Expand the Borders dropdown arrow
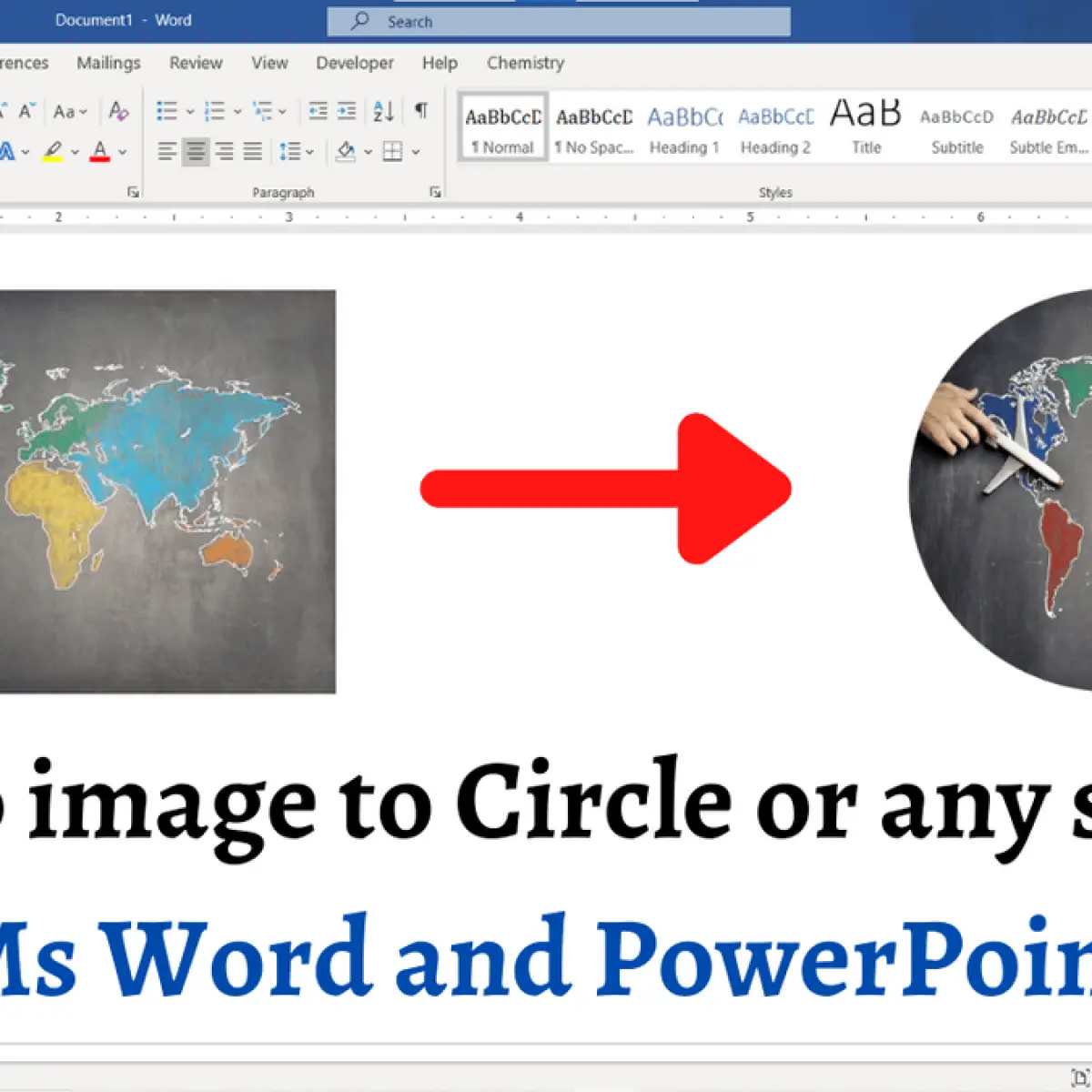 pos(416,151)
